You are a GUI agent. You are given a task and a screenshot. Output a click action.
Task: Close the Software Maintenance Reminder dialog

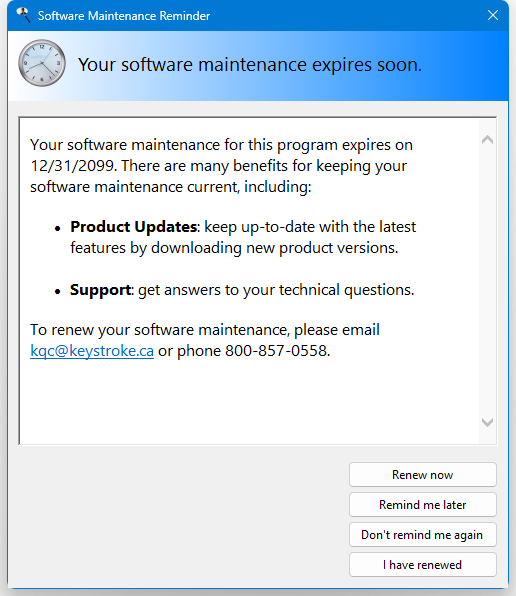tap(493, 15)
